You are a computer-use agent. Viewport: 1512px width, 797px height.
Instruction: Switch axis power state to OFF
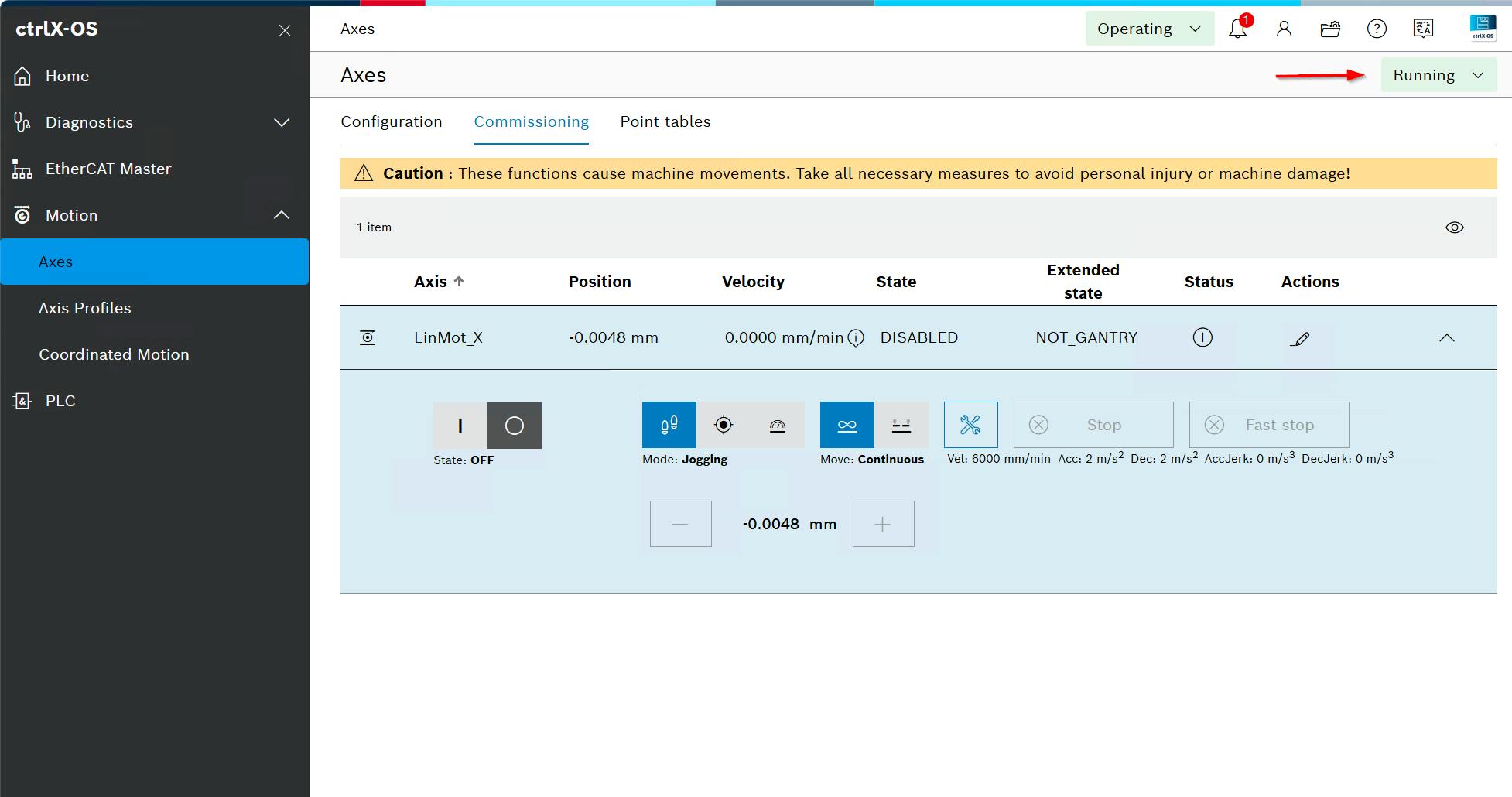[x=515, y=426]
